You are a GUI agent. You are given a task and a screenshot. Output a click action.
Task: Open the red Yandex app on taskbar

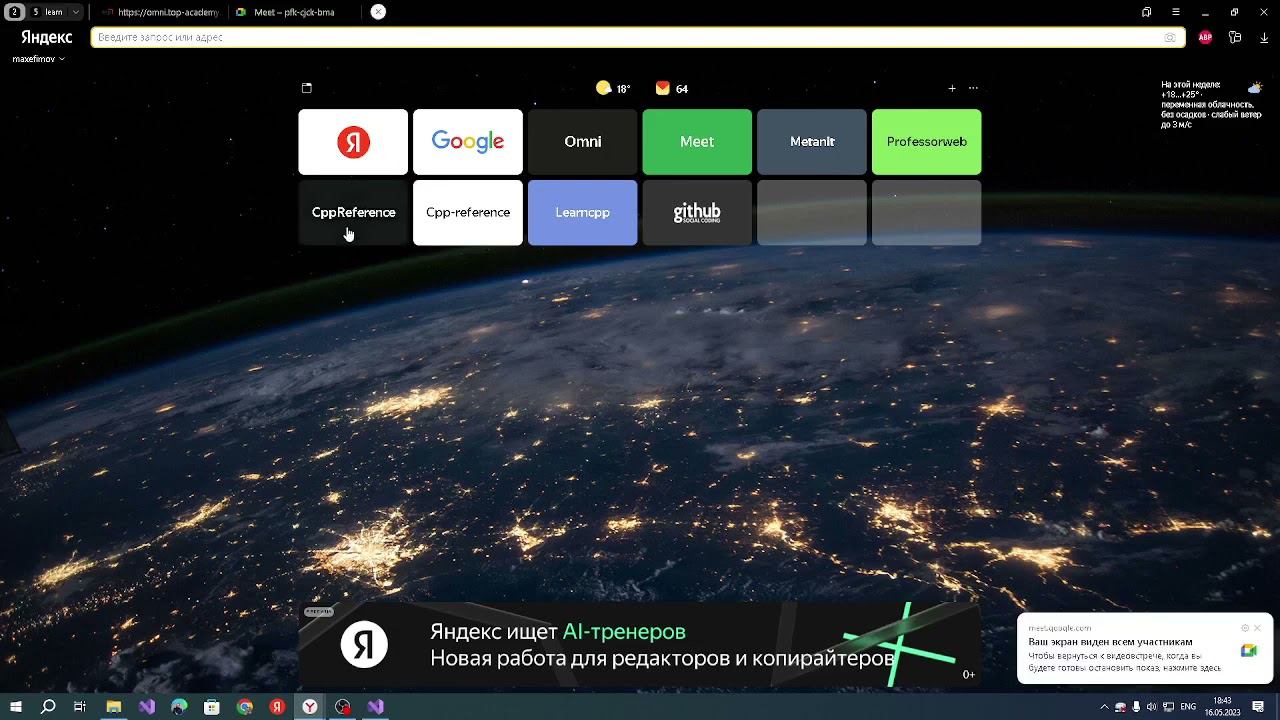tap(277, 707)
